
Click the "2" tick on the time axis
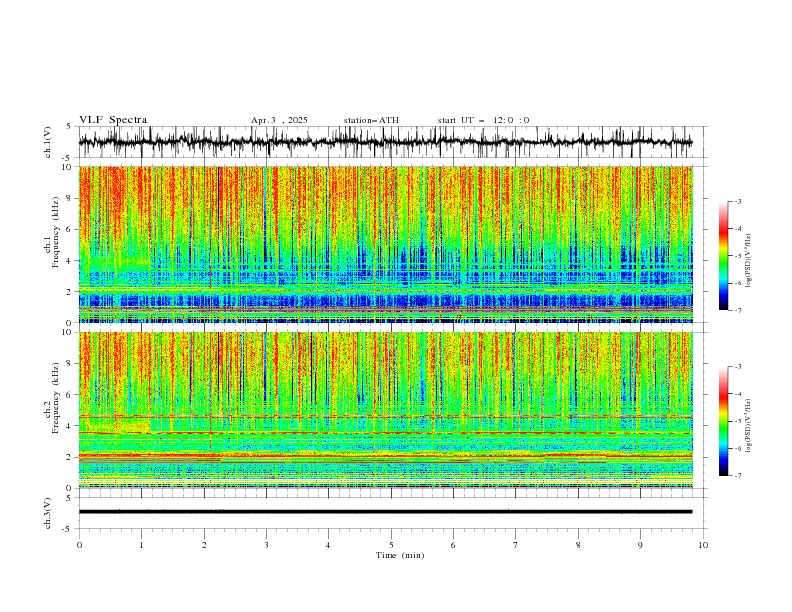click(x=204, y=545)
